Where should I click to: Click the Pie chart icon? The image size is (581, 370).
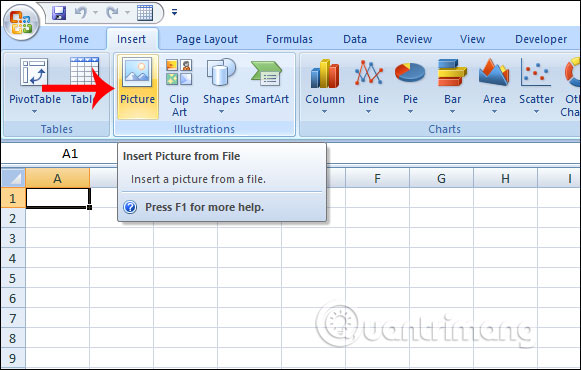coord(410,73)
